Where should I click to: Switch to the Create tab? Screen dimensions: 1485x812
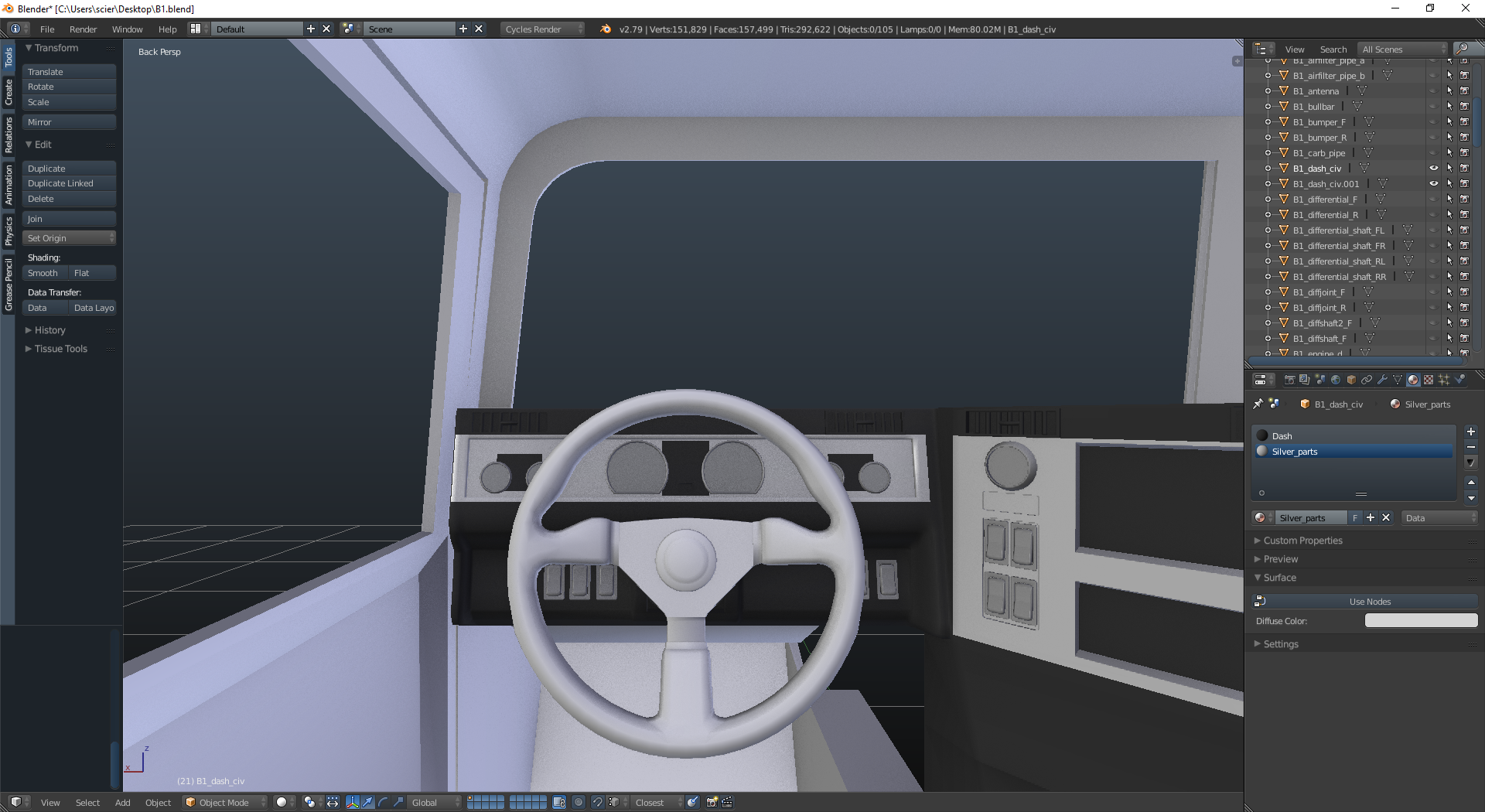[8, 92]
